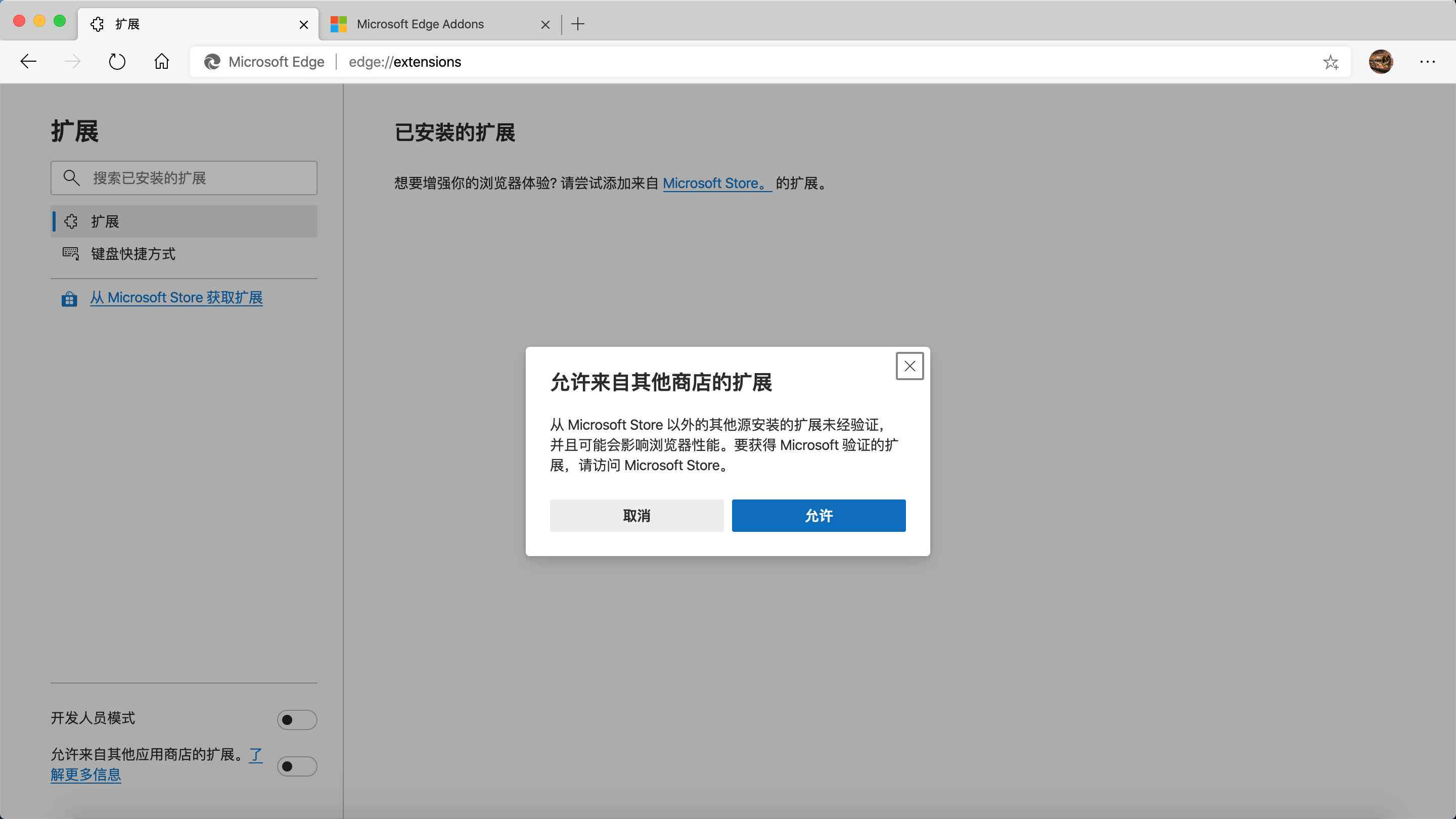1456x819 pixels.
Task: Open 键盘快捷方式 in the sidebar
Action: click(184, 254)
